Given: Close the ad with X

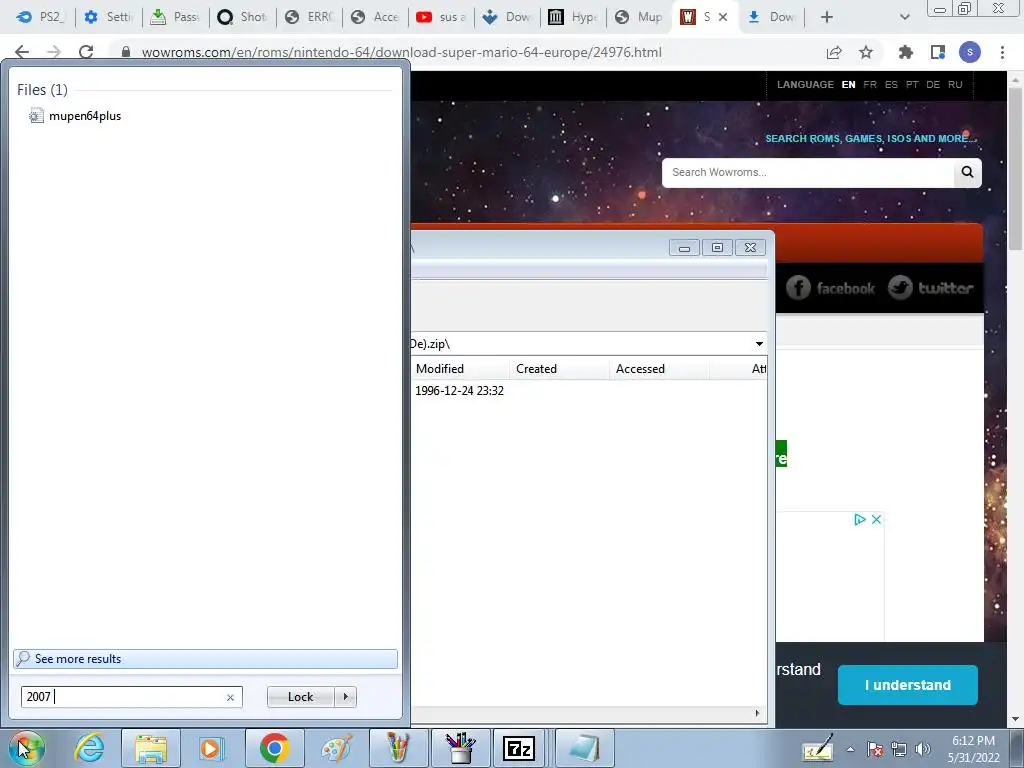Looking at the screenshot, I should 876,519.
